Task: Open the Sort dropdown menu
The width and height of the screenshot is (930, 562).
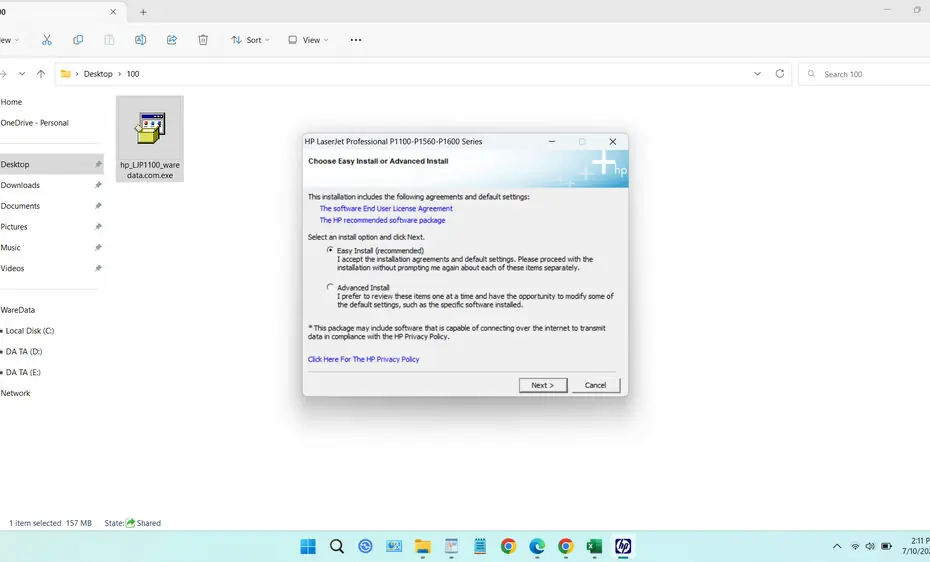Action: [250, 40]
